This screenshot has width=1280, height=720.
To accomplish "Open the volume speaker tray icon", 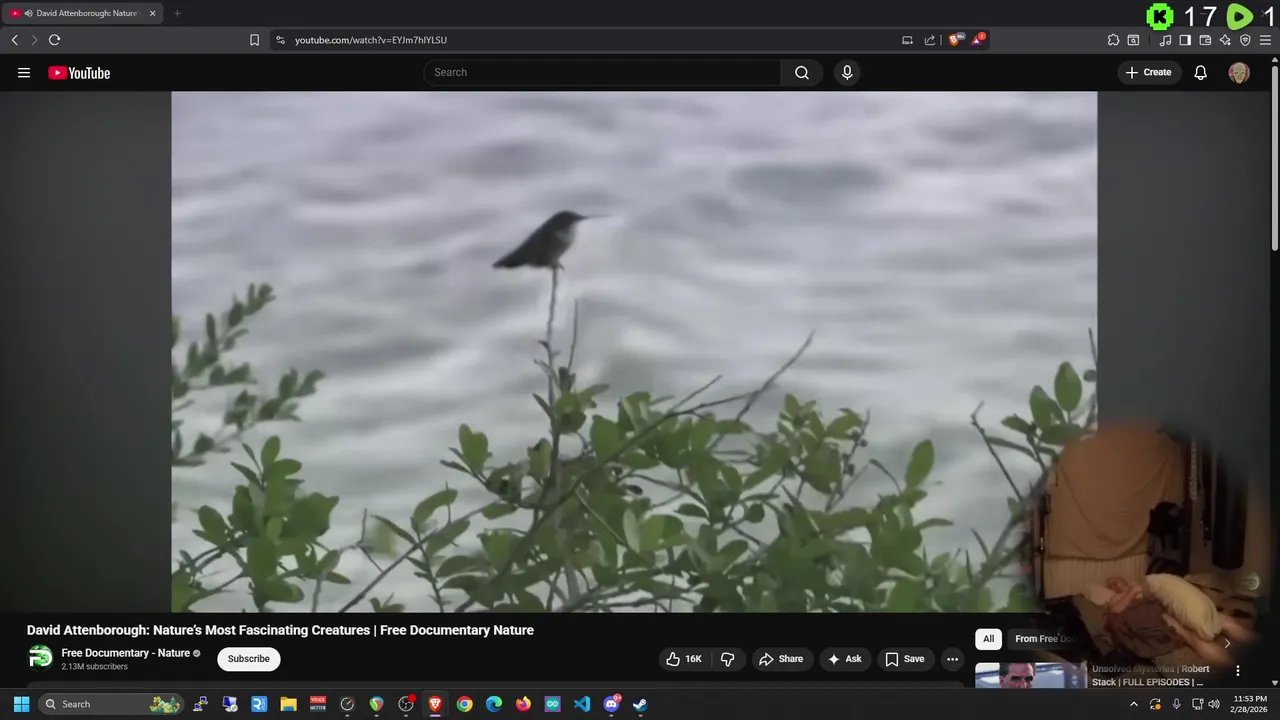I will tap(1214, 704).
